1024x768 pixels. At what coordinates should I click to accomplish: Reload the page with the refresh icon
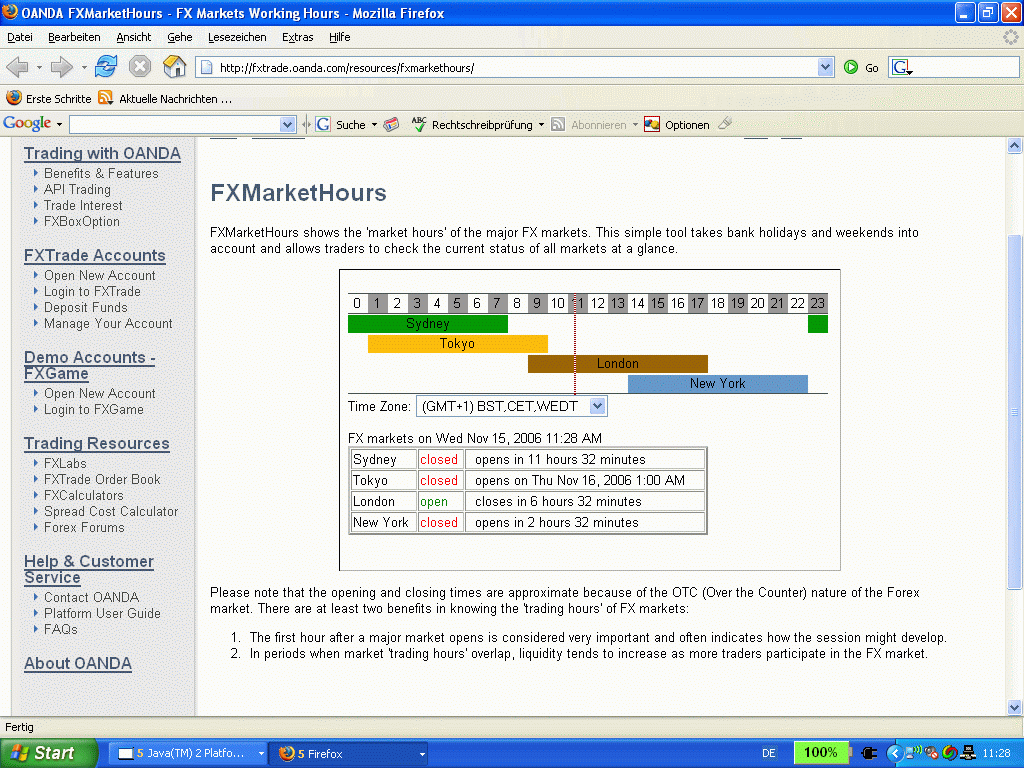tap(106, 67)
